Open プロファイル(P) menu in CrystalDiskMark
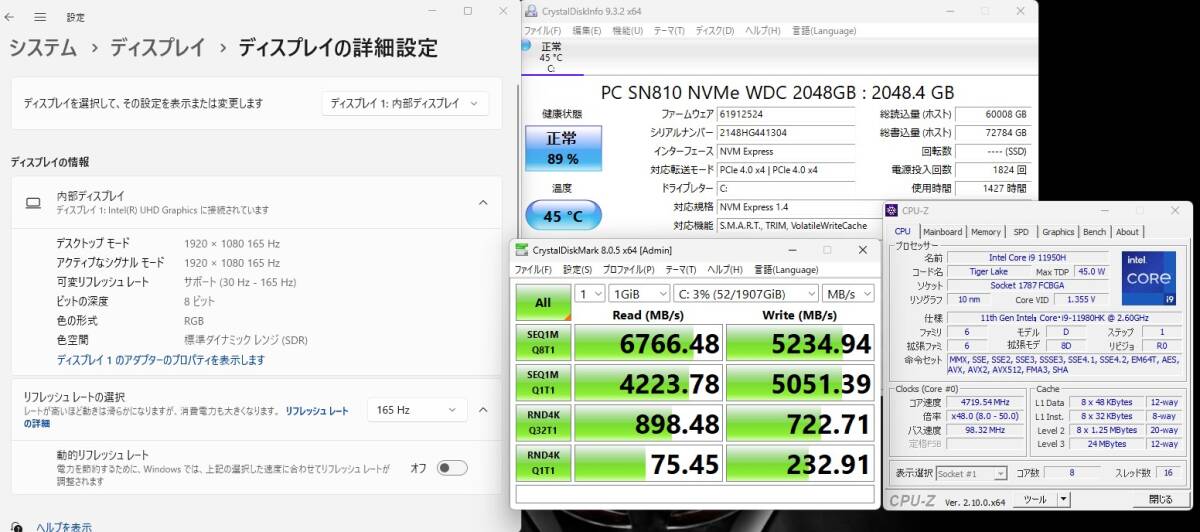 tap(630, 270)
